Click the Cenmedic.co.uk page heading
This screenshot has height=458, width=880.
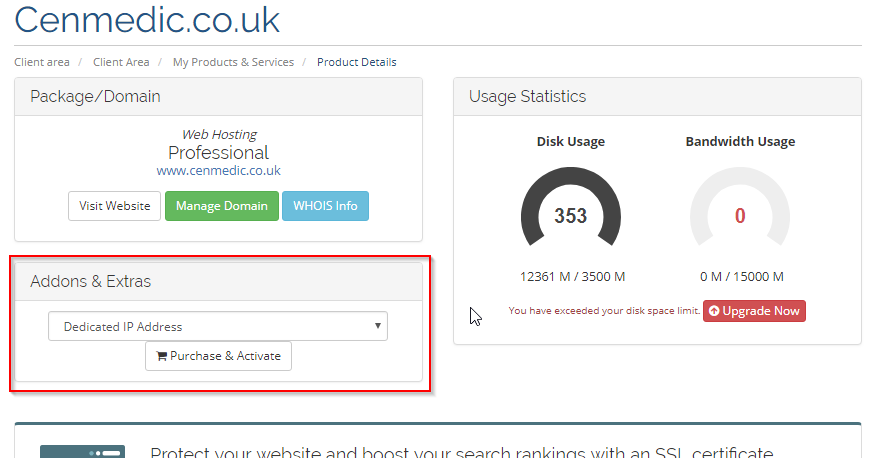(x=147, y=20)
